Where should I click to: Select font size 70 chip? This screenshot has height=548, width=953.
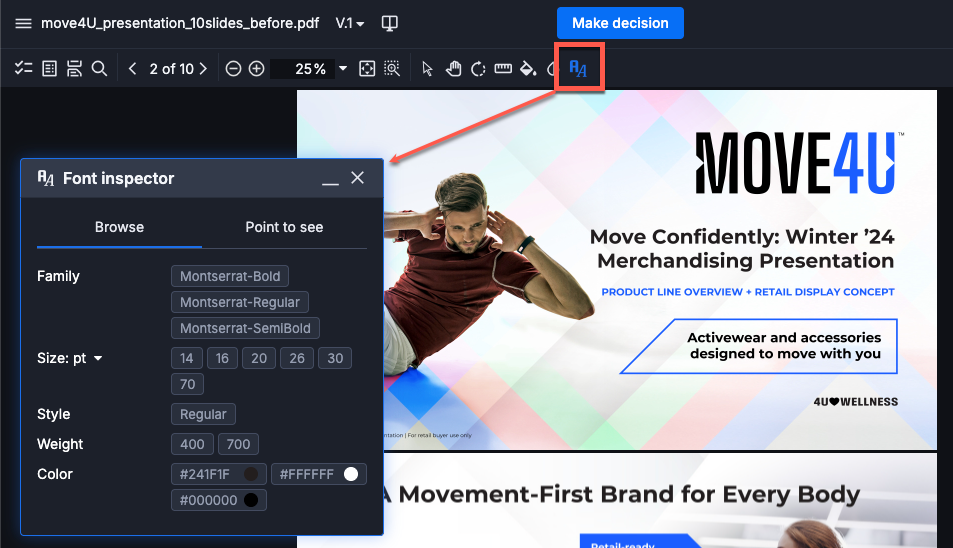pos(187,385)
